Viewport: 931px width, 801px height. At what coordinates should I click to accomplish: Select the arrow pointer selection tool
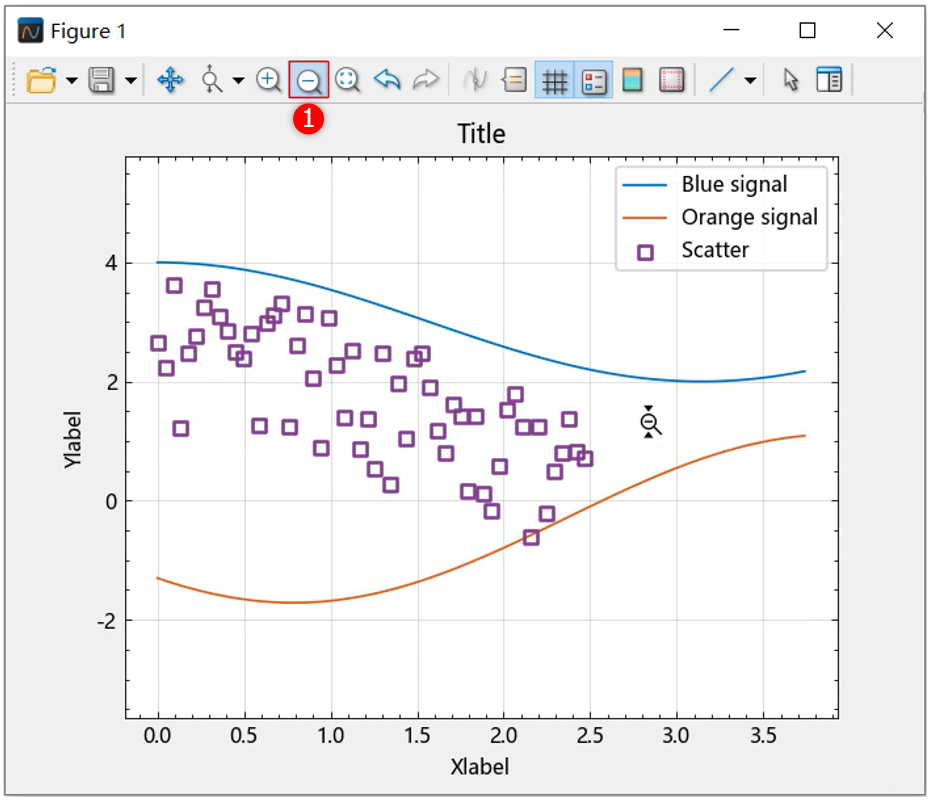point(791,81)
